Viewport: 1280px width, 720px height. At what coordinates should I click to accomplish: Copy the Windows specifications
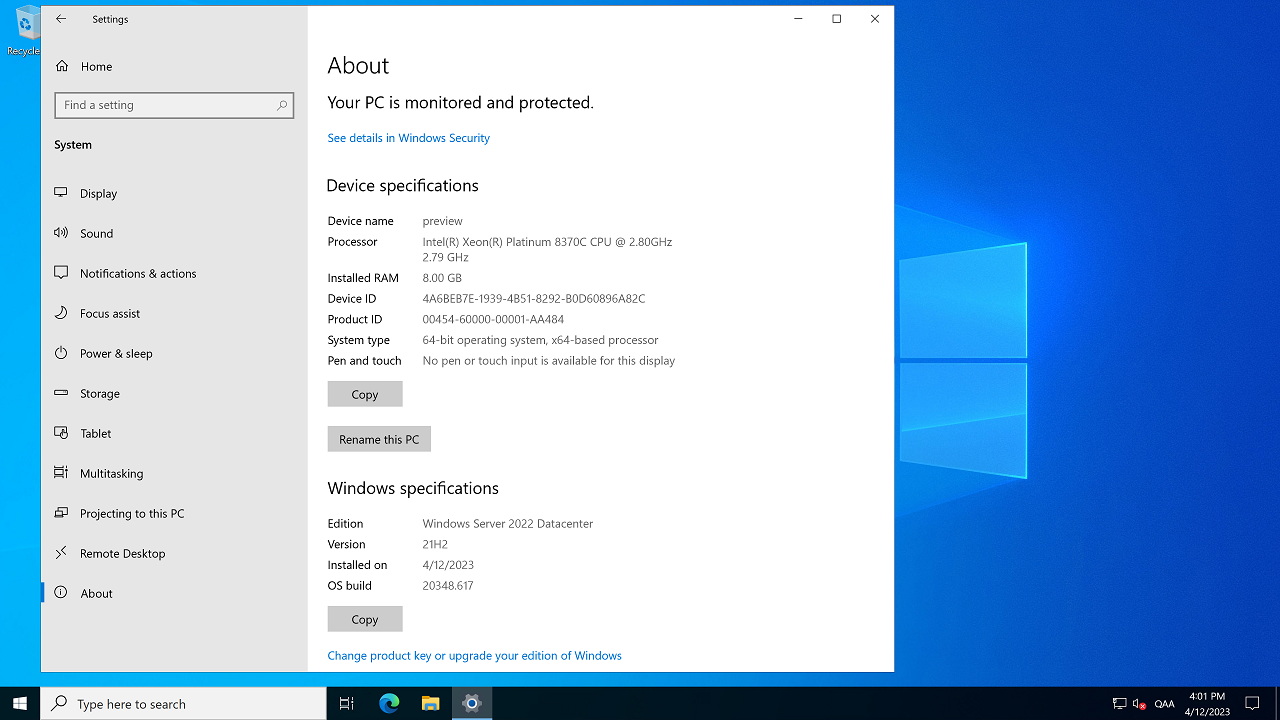tap(365, 619)
